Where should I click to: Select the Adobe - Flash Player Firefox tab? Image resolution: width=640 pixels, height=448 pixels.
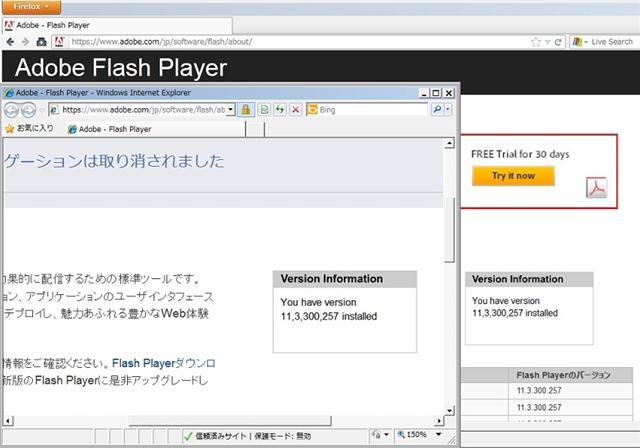[117, 25]
